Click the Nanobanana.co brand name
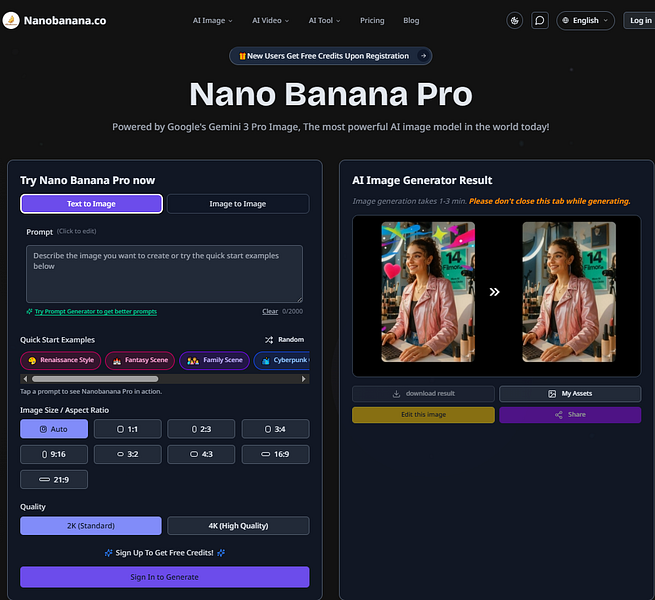This screenshot has width=655, height=600. point(65,20)
